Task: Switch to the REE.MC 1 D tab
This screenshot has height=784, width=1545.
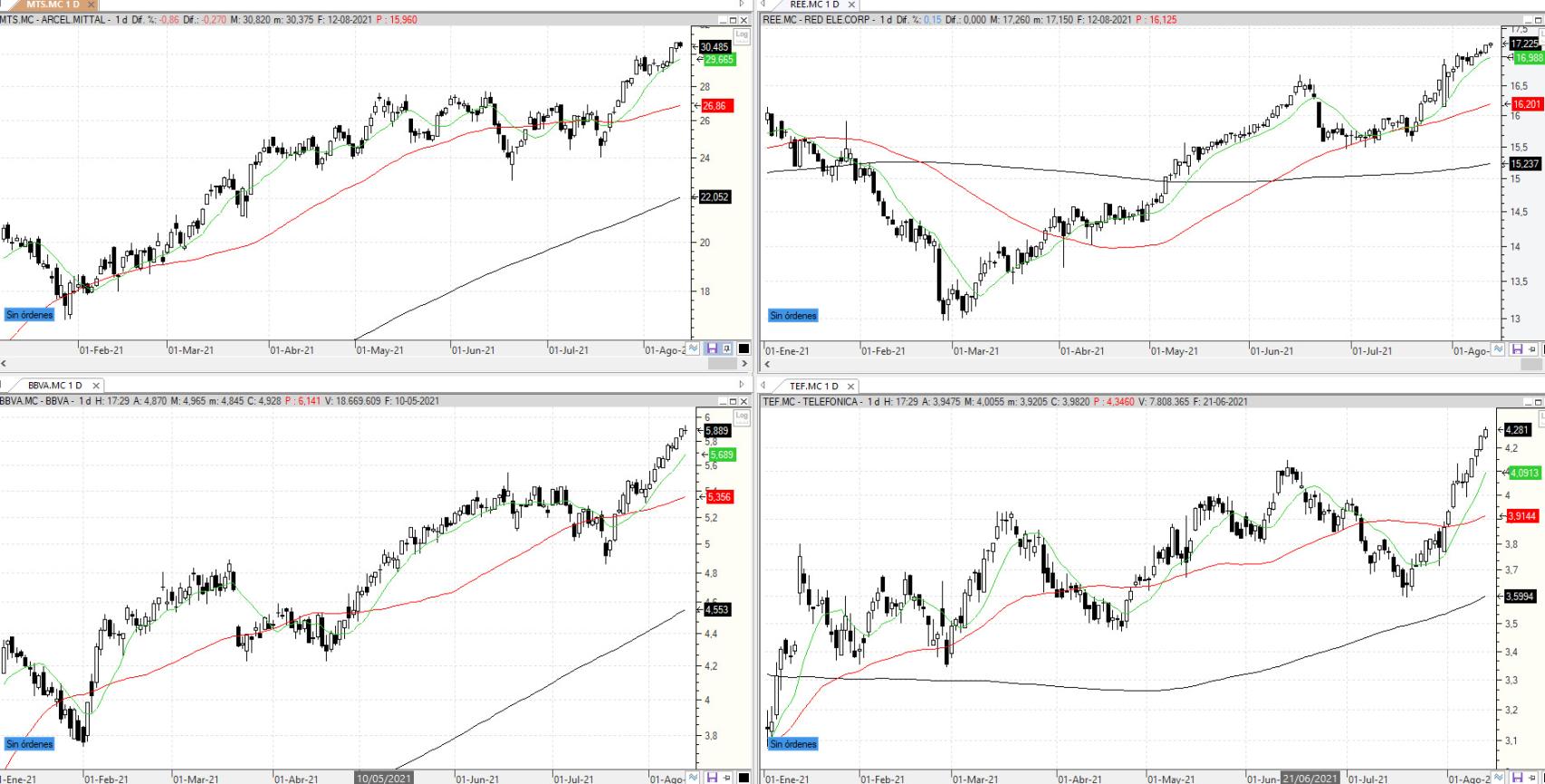Action: (814, 5)
